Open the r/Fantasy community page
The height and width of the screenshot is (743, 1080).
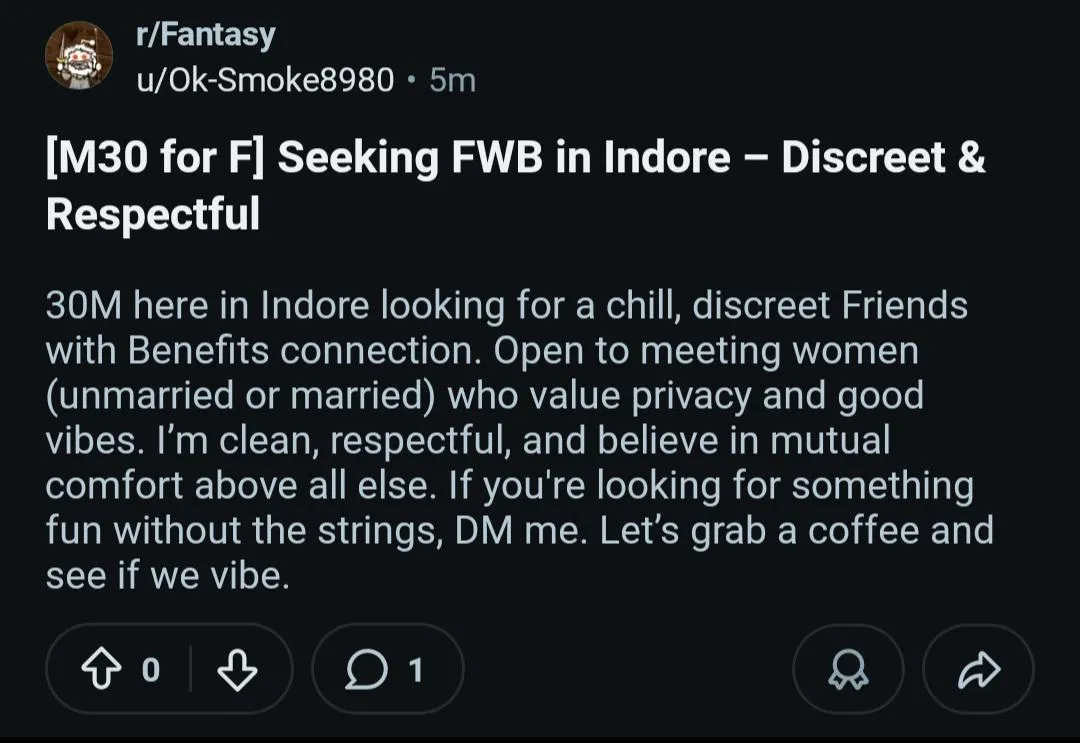point(204,33)
